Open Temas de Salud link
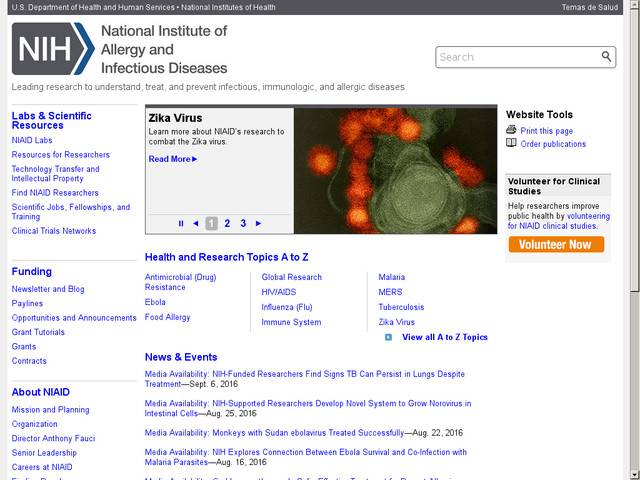Viewport: 640px width, 480px height. point(590,7)
